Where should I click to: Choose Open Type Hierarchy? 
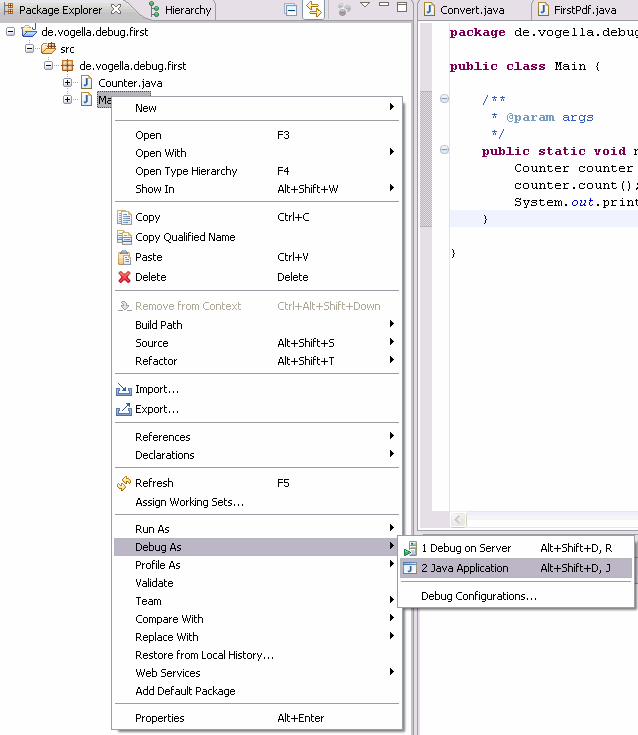[257, 171]
